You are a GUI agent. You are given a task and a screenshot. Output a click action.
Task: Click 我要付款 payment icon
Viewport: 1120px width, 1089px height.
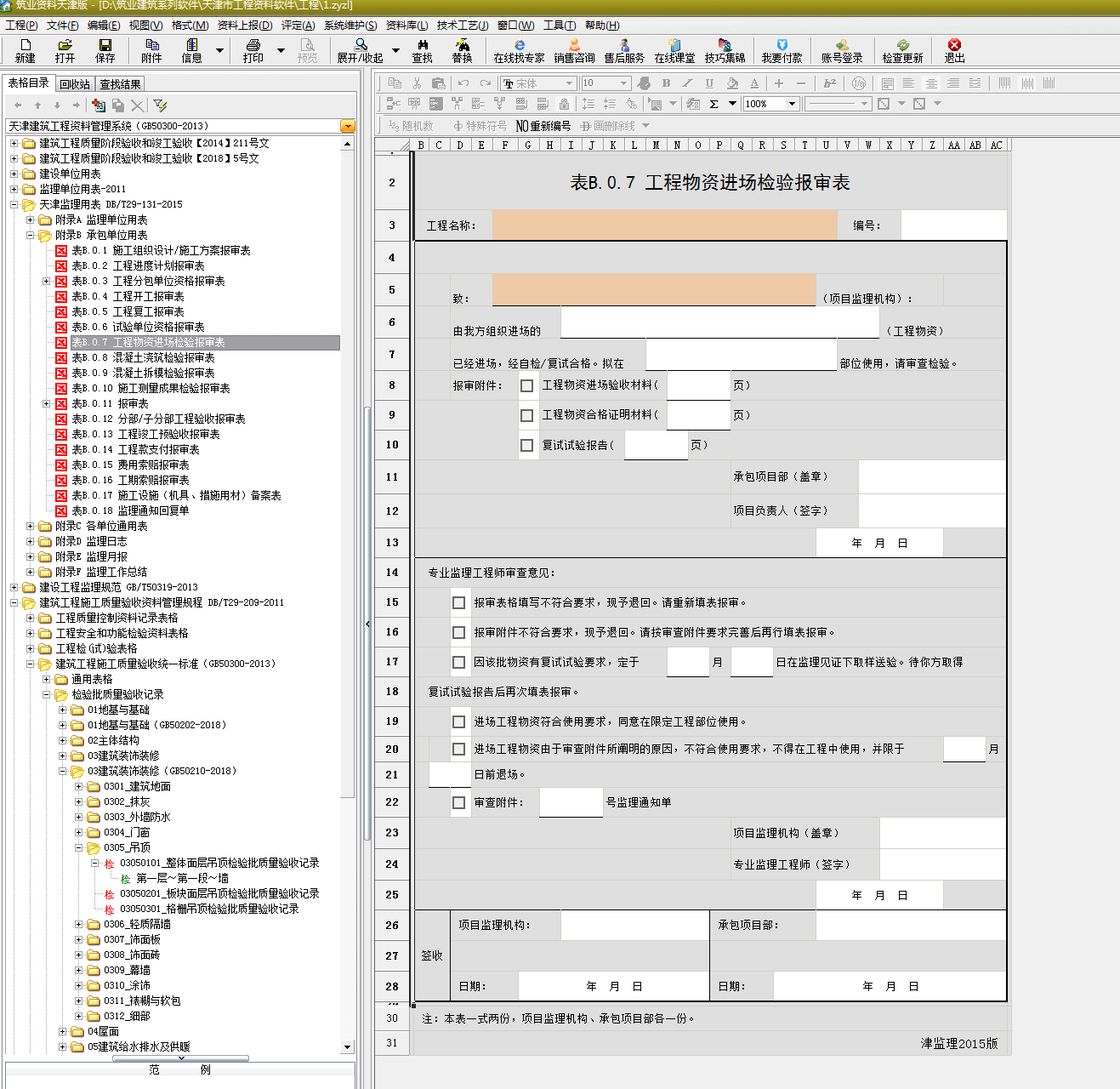click(782, 50)
